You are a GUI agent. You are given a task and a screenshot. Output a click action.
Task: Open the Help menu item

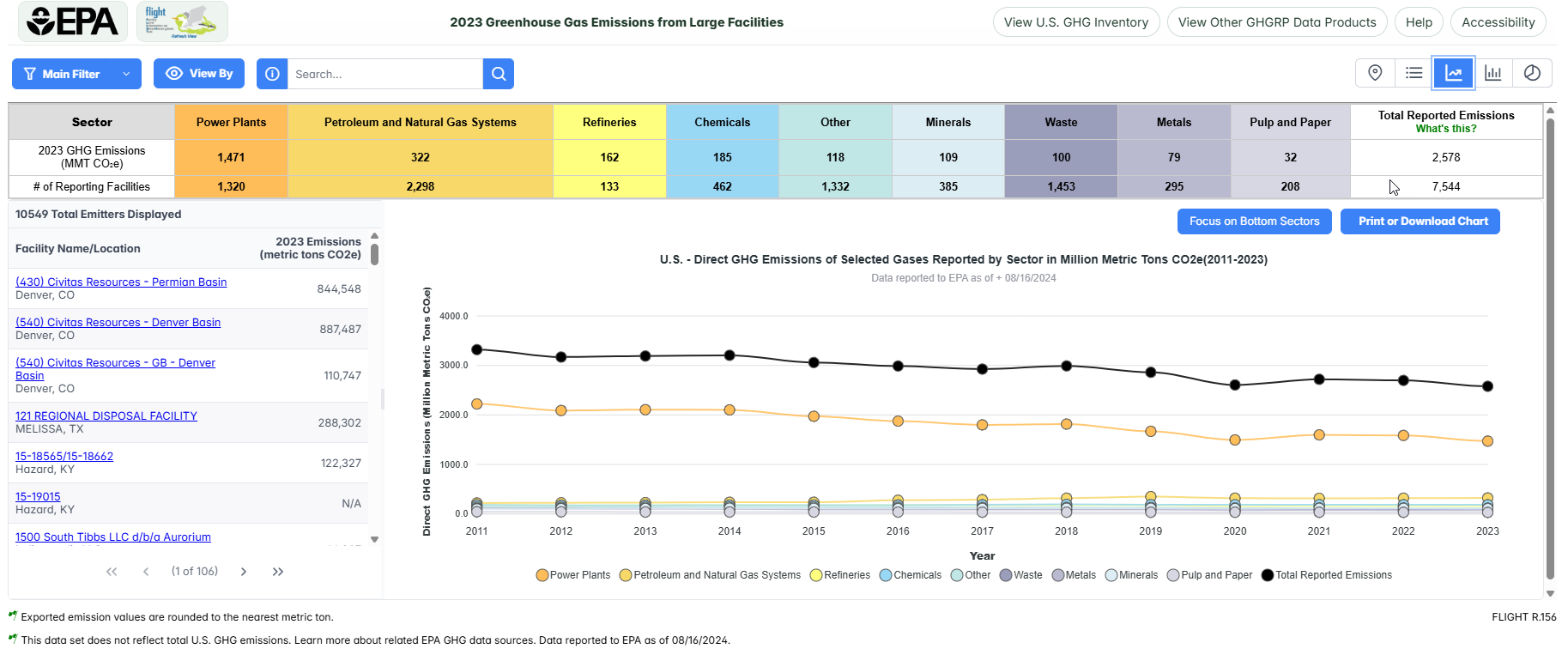point(1418,22)
